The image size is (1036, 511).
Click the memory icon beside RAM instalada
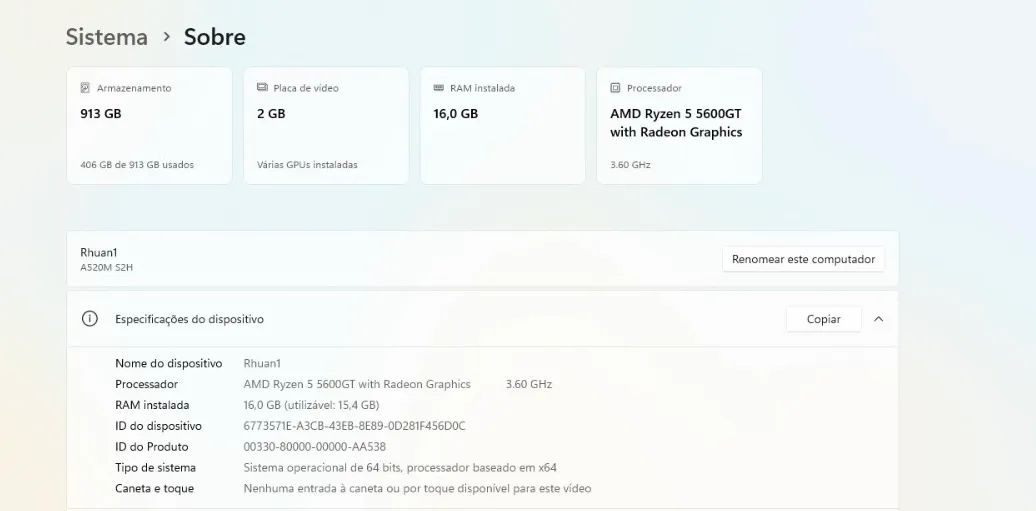point(438,88)
